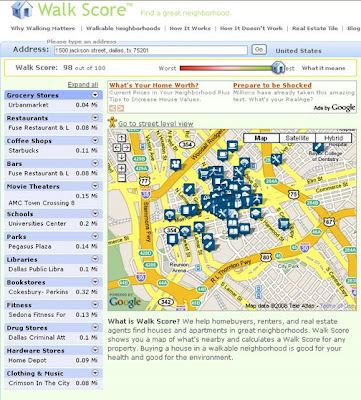
Task: Click the street view pegman icon
Action: coord(113,122)
